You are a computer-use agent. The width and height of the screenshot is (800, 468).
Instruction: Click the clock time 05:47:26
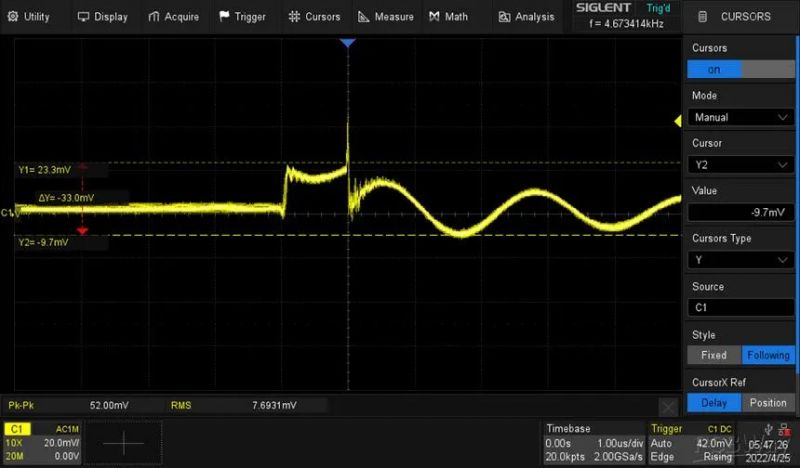coord(768,445)
